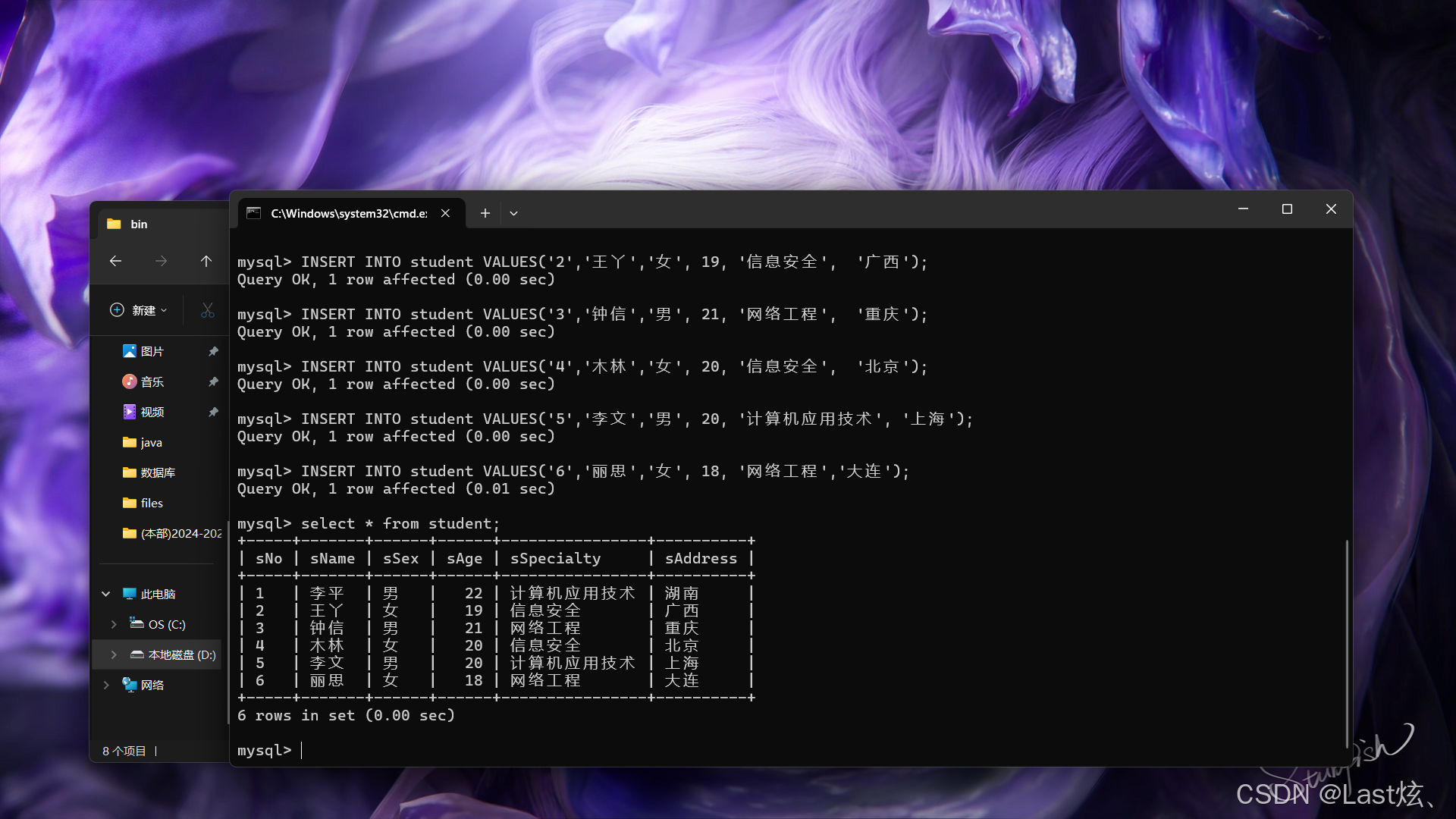This screenshot has width=1456, height=819.
Task: Open 音乐 (Music) quick access folder
Action: tap(152, 381)
